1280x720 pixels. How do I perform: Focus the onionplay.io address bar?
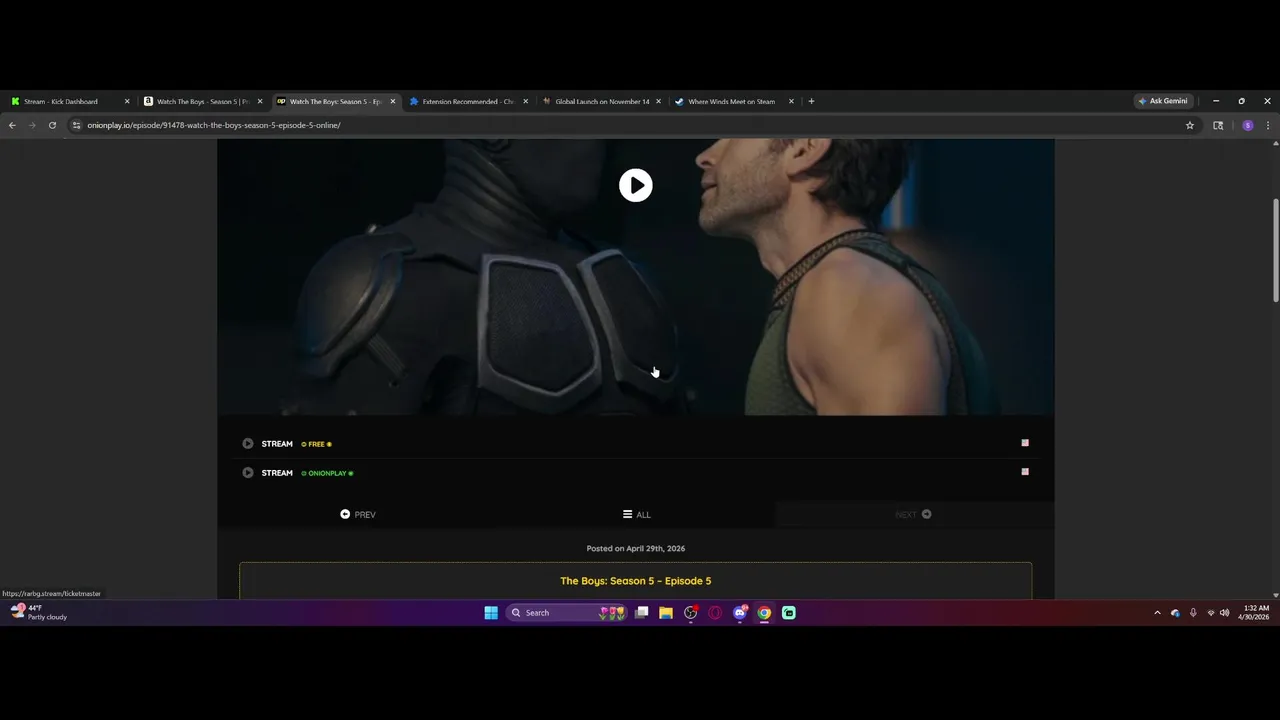630,125
